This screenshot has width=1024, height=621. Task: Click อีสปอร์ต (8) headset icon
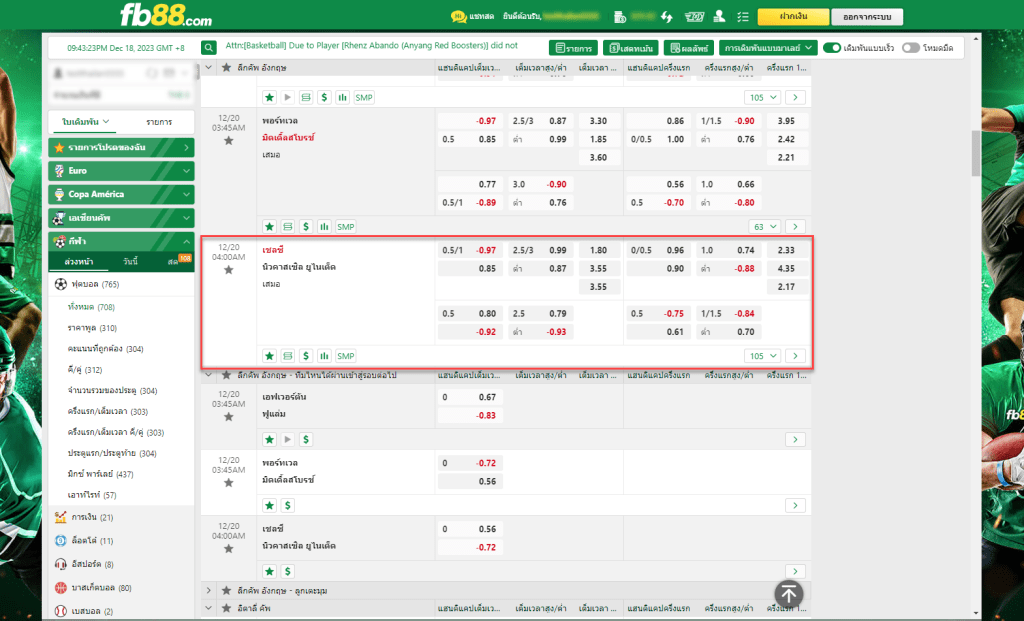click(x=61, y=564)
